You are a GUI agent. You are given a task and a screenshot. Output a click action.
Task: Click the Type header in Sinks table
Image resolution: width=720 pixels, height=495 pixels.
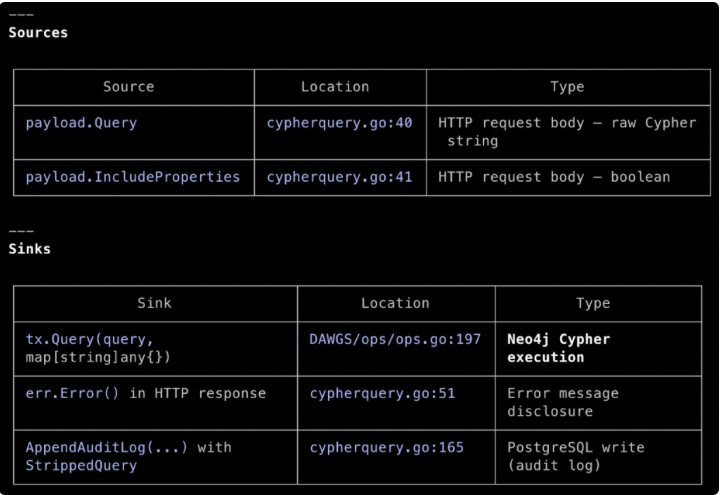pos(592,303)
